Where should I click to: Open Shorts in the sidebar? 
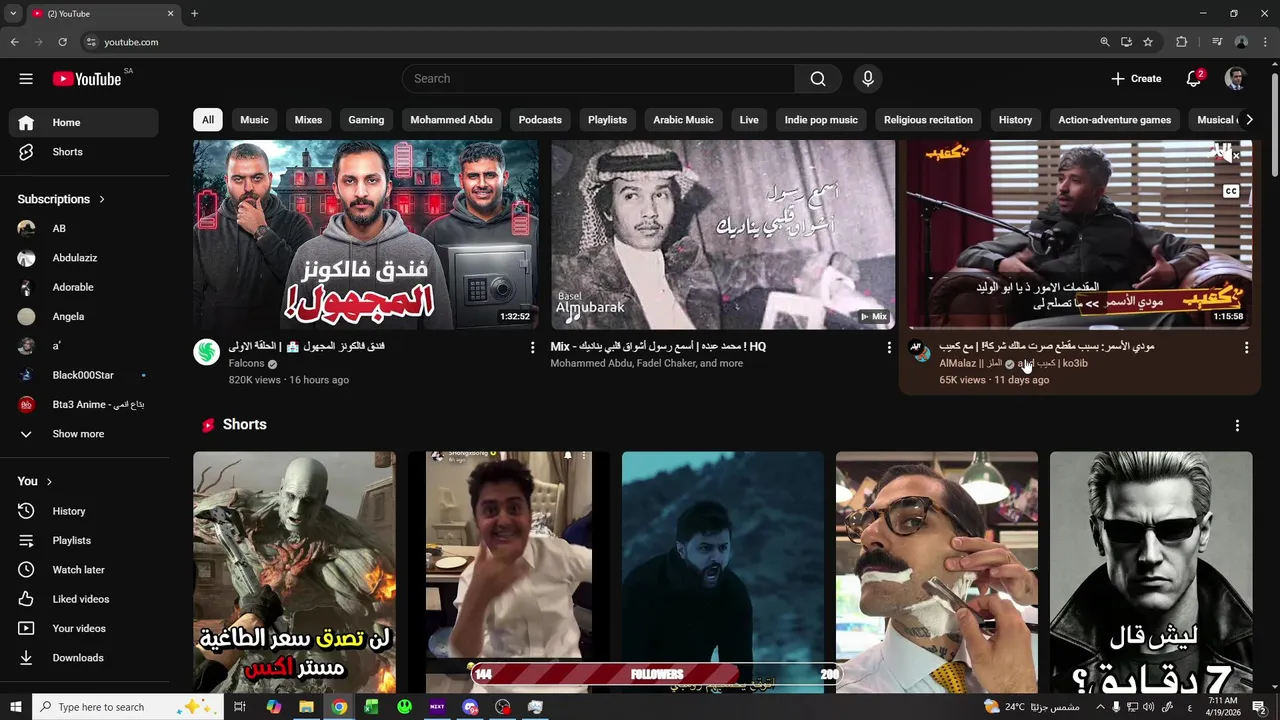click(x=84, y=152)
